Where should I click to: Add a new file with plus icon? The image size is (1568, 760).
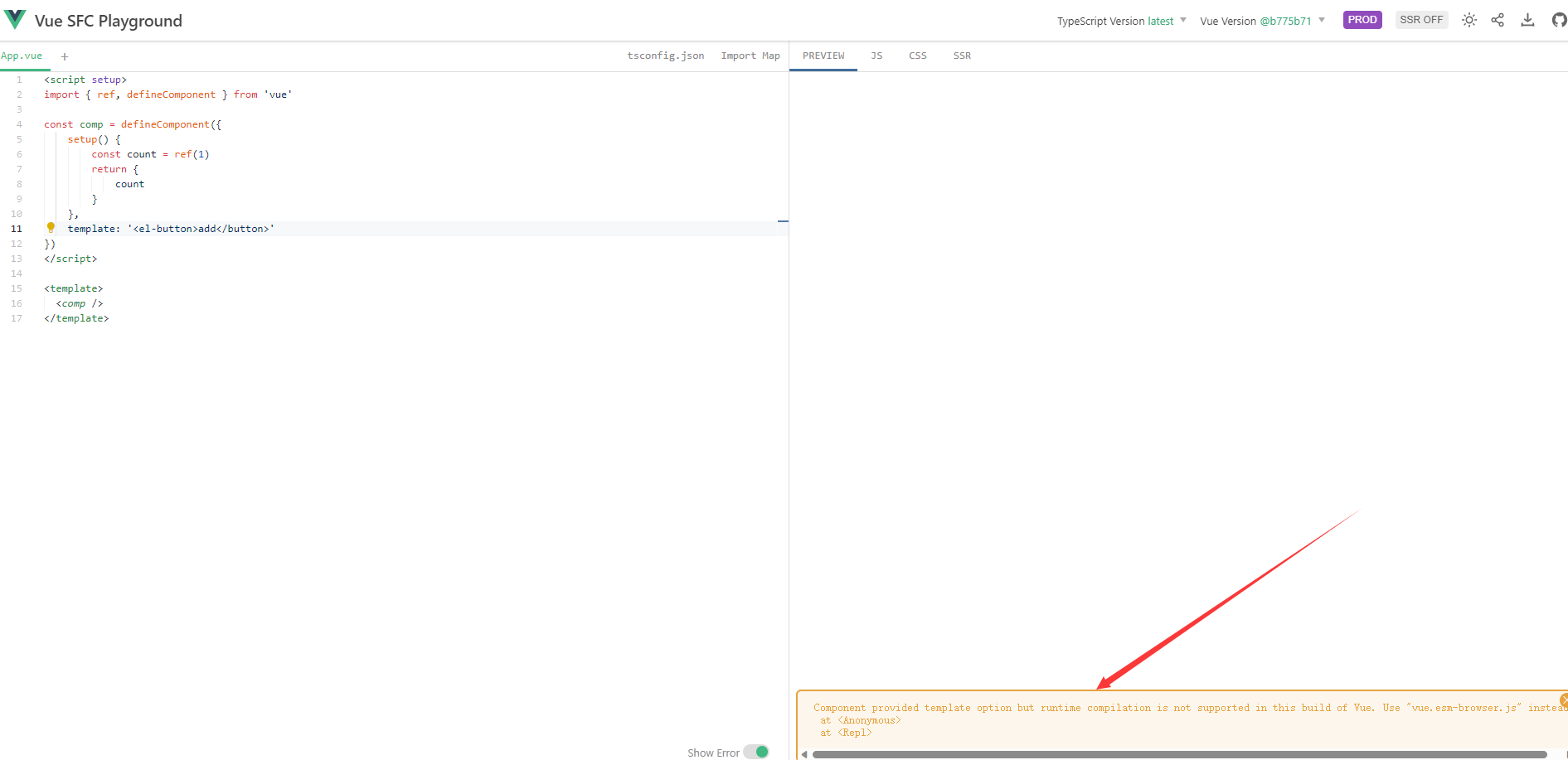pos(65,56)
